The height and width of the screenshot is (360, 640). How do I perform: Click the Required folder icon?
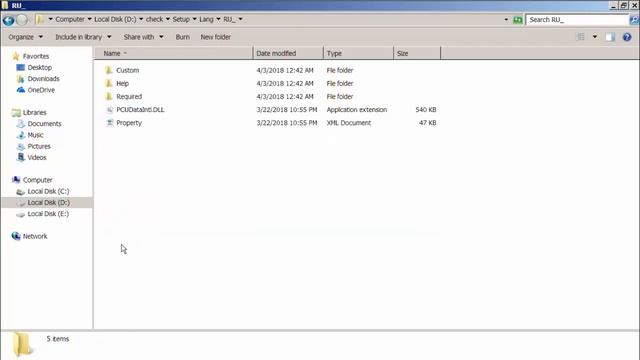tap(109, 96)
